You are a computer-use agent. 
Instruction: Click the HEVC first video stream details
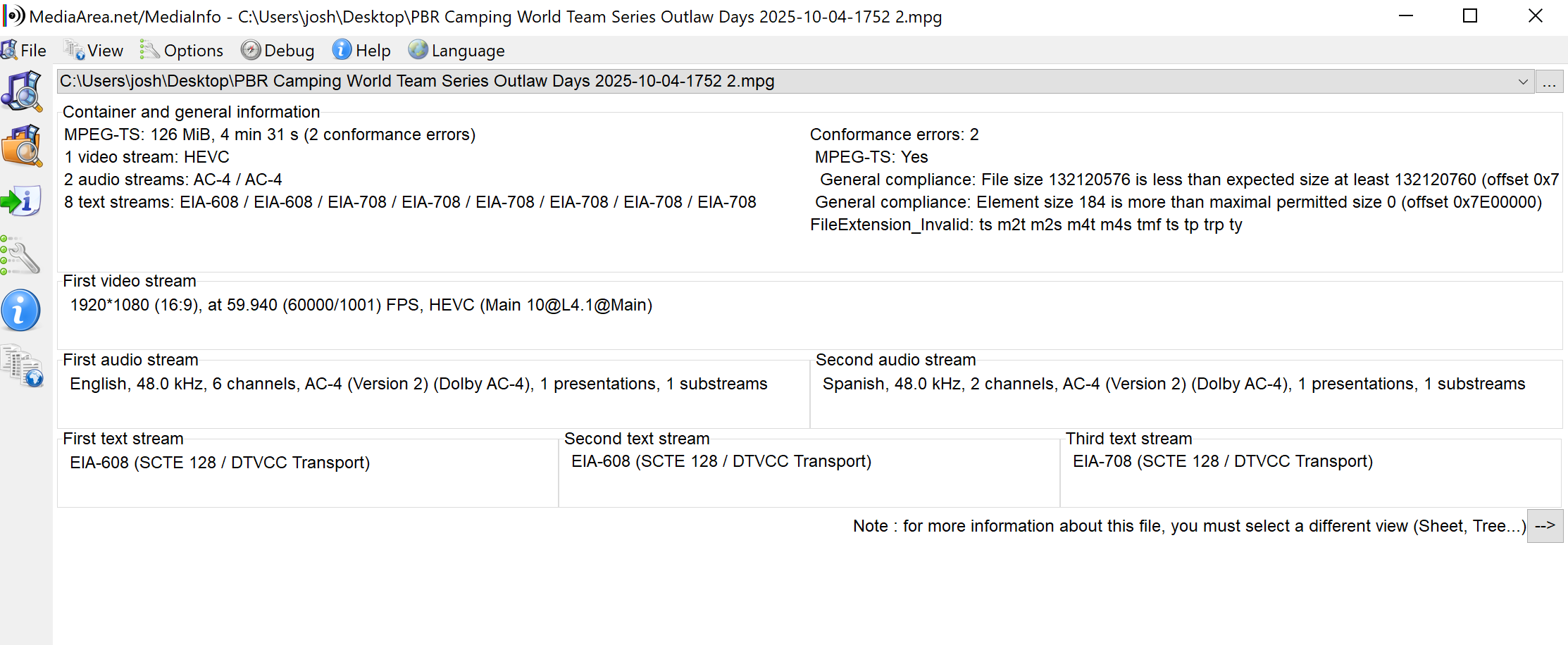[361, 305]
